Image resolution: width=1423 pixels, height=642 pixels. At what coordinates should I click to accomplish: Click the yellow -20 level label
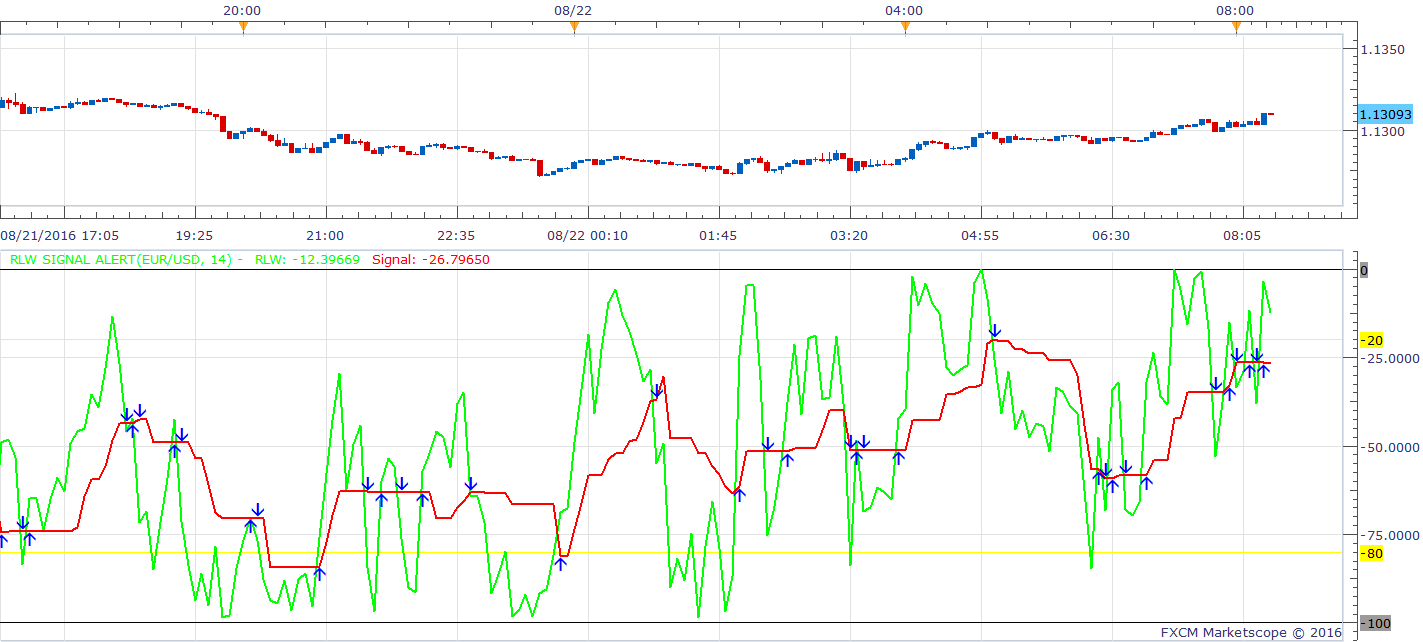point(1371,340)
